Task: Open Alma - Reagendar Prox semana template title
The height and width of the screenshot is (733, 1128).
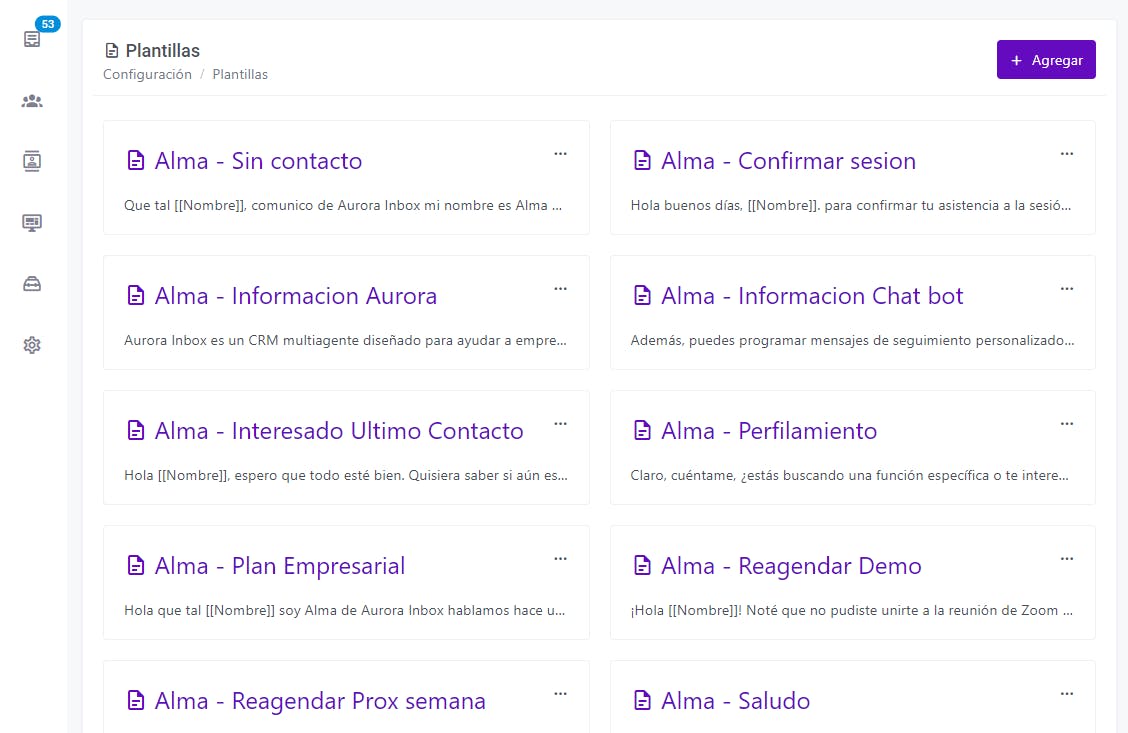Action: 320,700
